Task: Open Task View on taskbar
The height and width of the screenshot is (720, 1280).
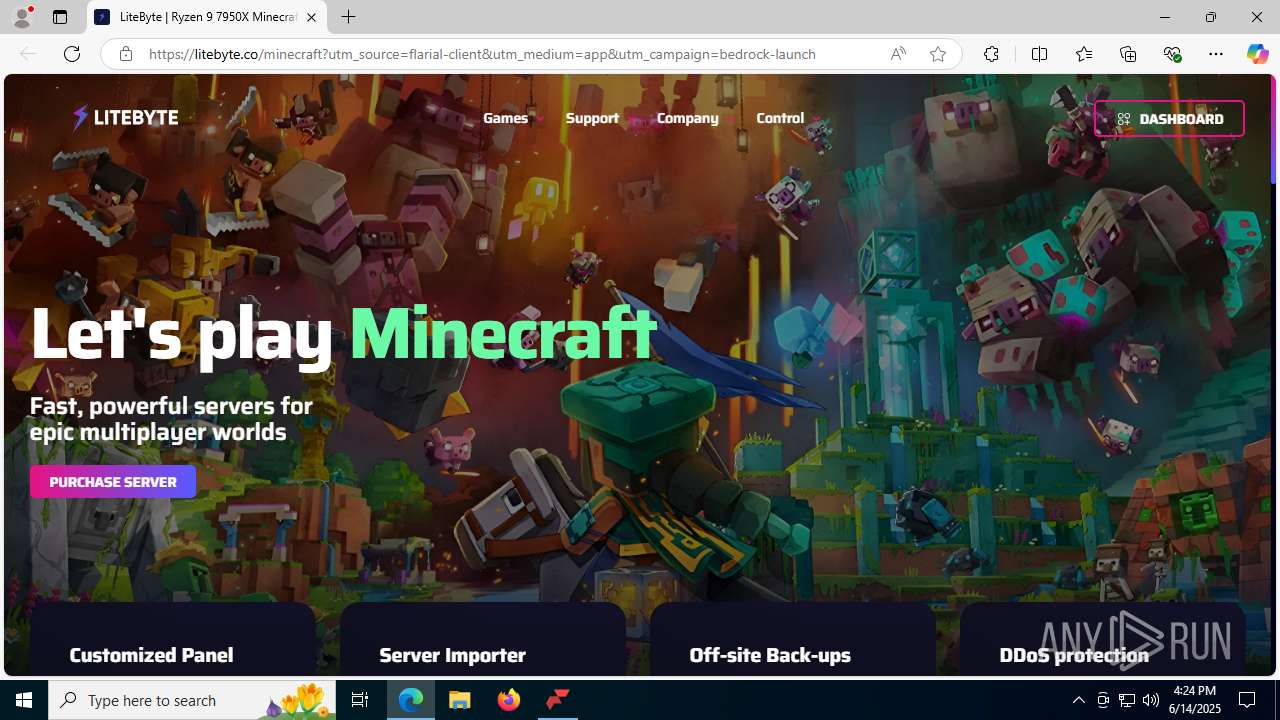Action: pos(360,700)
